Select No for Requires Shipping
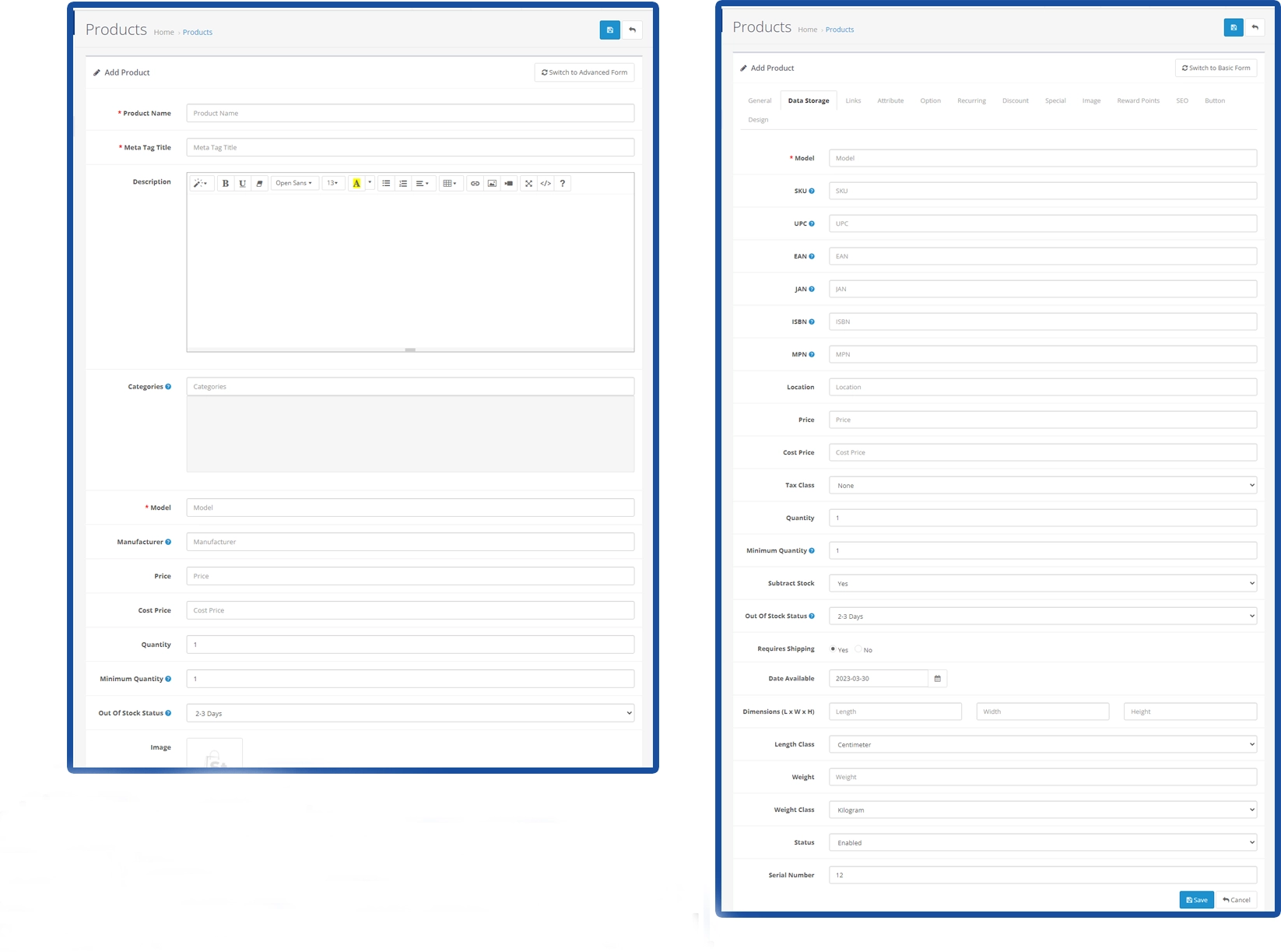This screenshot has height=952, width=1281. (858, 649)
